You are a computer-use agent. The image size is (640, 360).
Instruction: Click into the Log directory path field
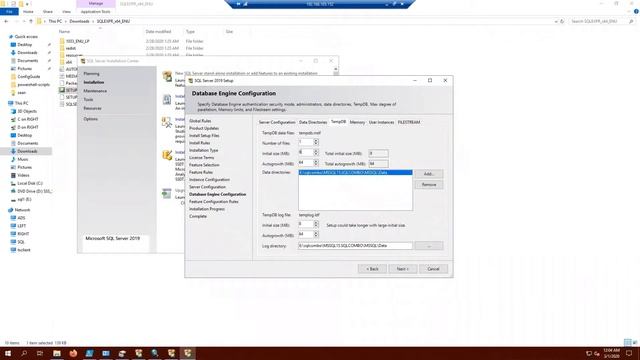355,246
